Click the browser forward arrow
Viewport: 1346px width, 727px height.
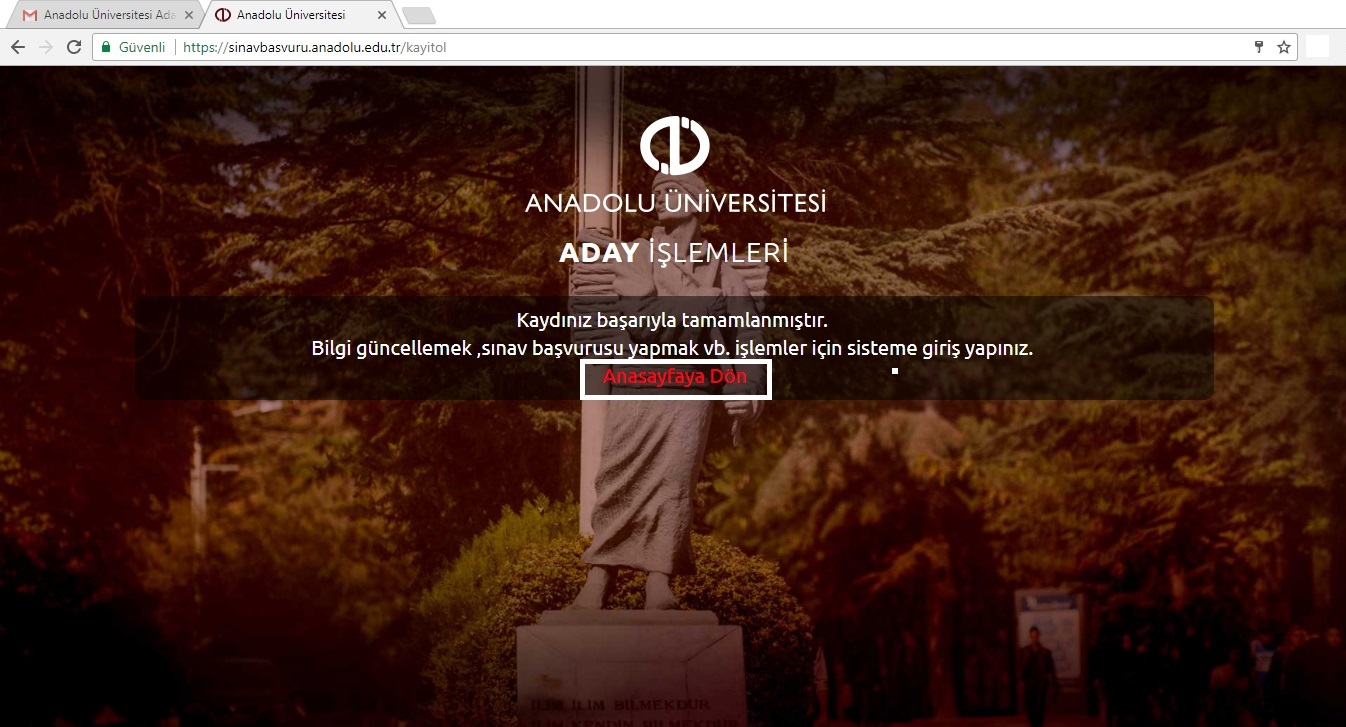(45, 47)
